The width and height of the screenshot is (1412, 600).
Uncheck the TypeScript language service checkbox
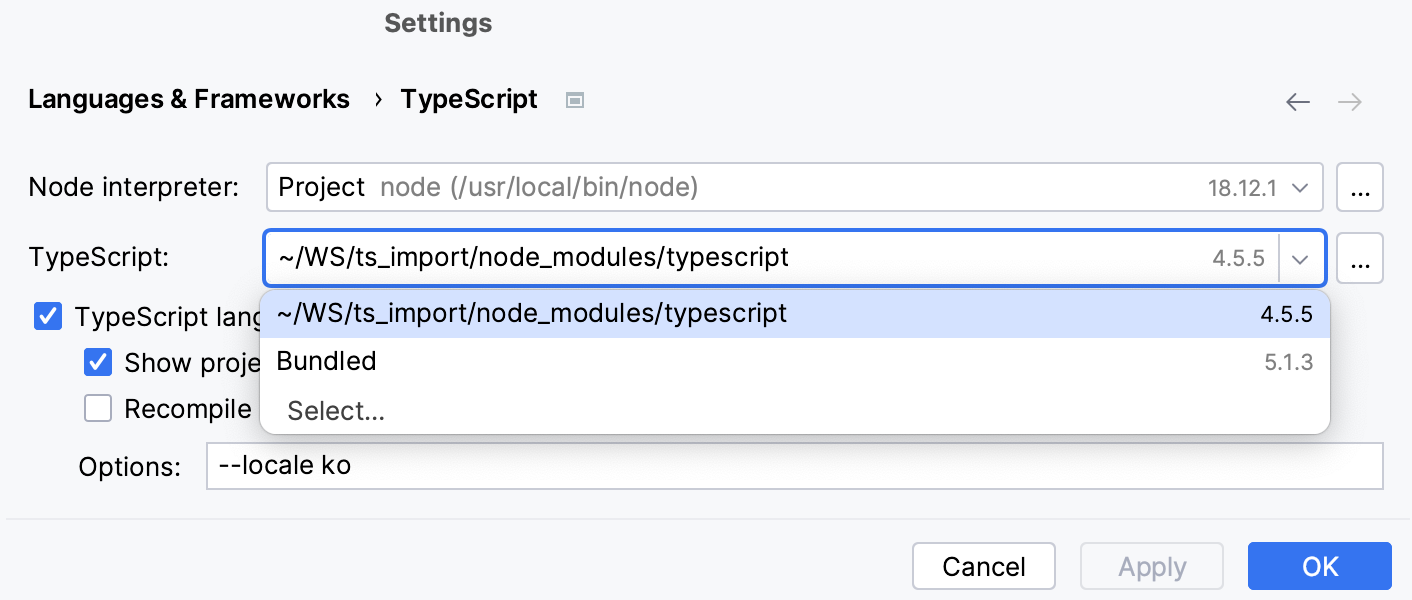(47, 316)
